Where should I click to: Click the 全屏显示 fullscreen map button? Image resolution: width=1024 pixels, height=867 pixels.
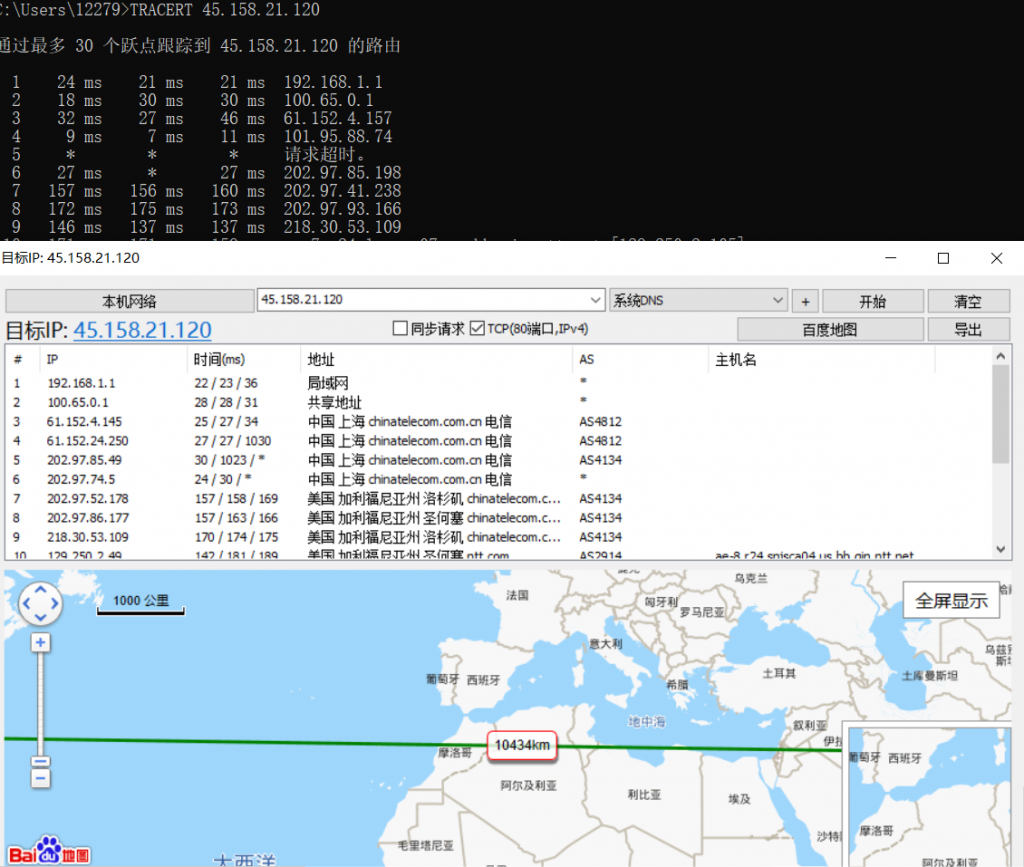951,600
